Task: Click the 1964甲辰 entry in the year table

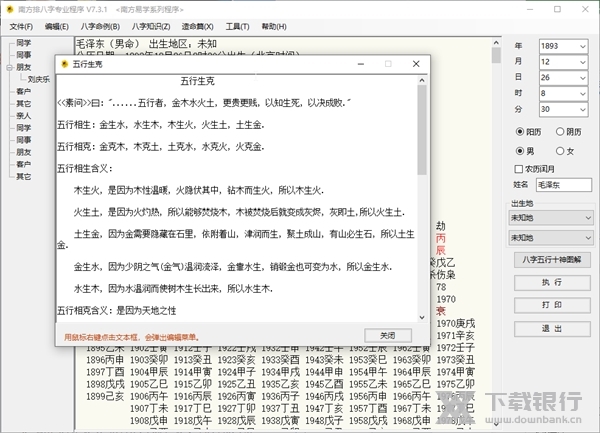Action: coord(412,372)
